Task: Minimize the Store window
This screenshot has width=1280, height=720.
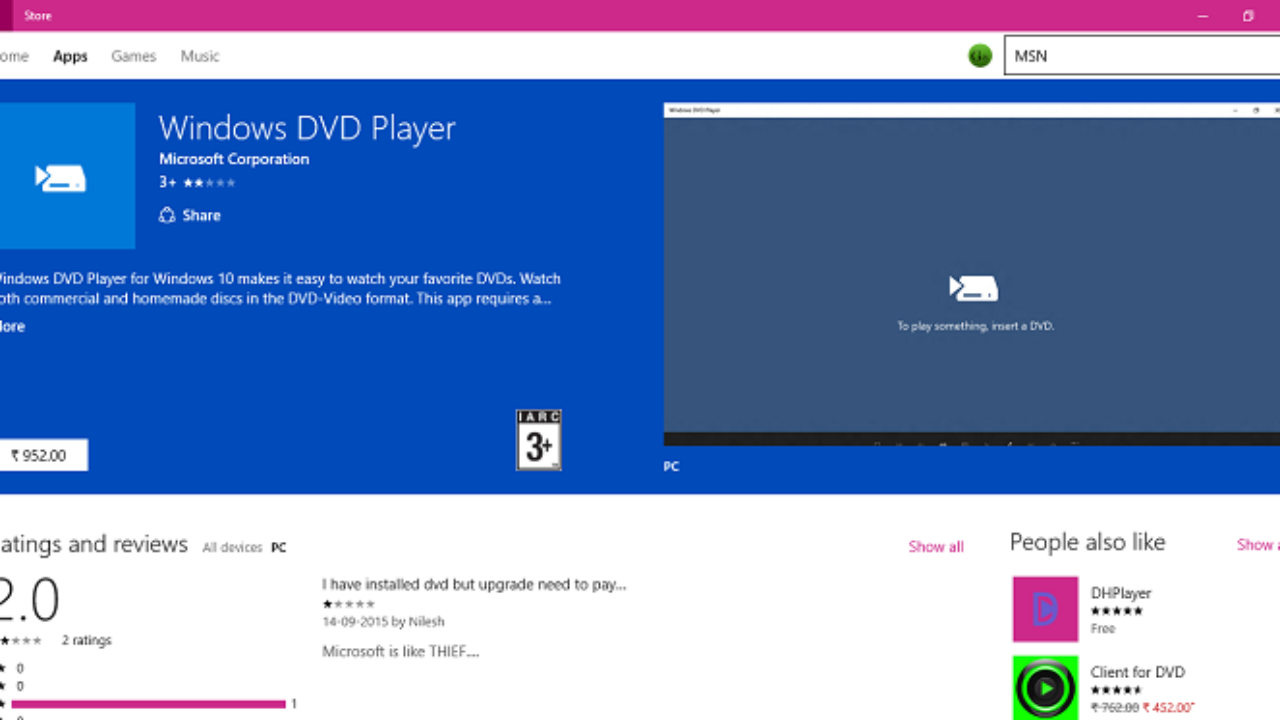Action: pyautogui.click(x=1201, y=16)
